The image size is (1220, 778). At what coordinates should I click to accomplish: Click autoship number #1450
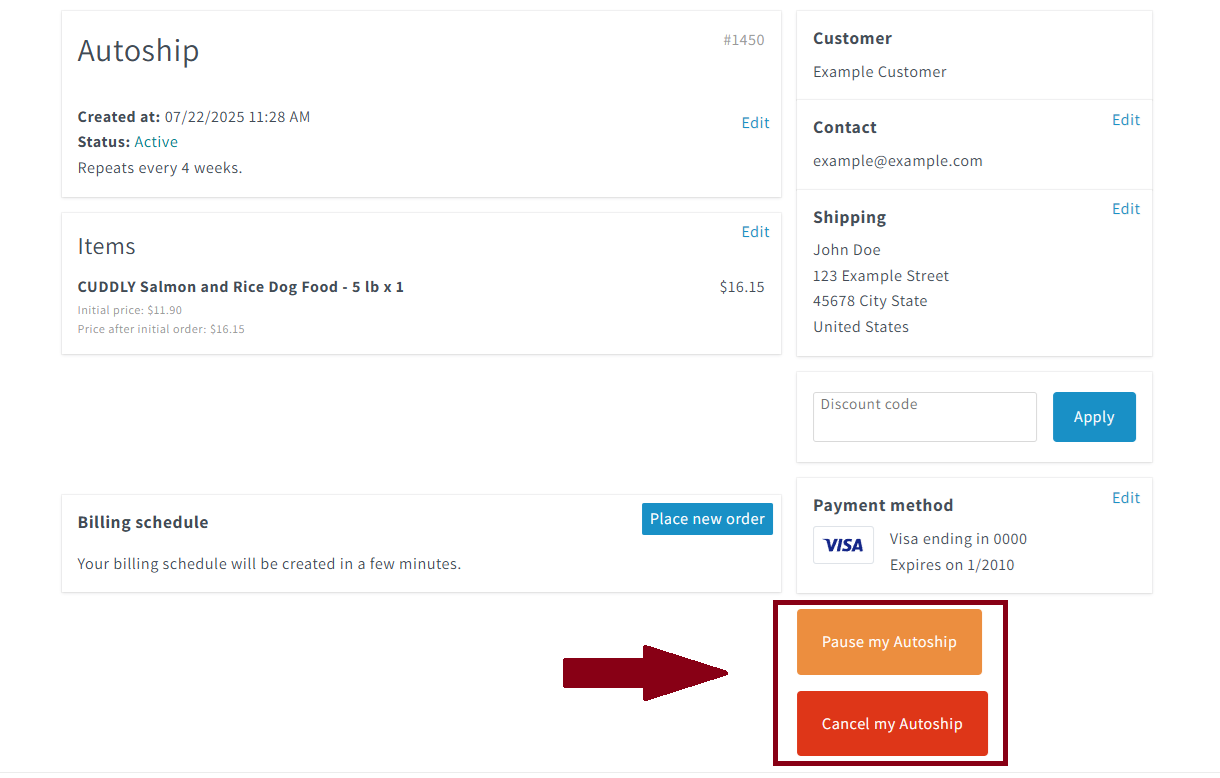(x=743, y=40)
